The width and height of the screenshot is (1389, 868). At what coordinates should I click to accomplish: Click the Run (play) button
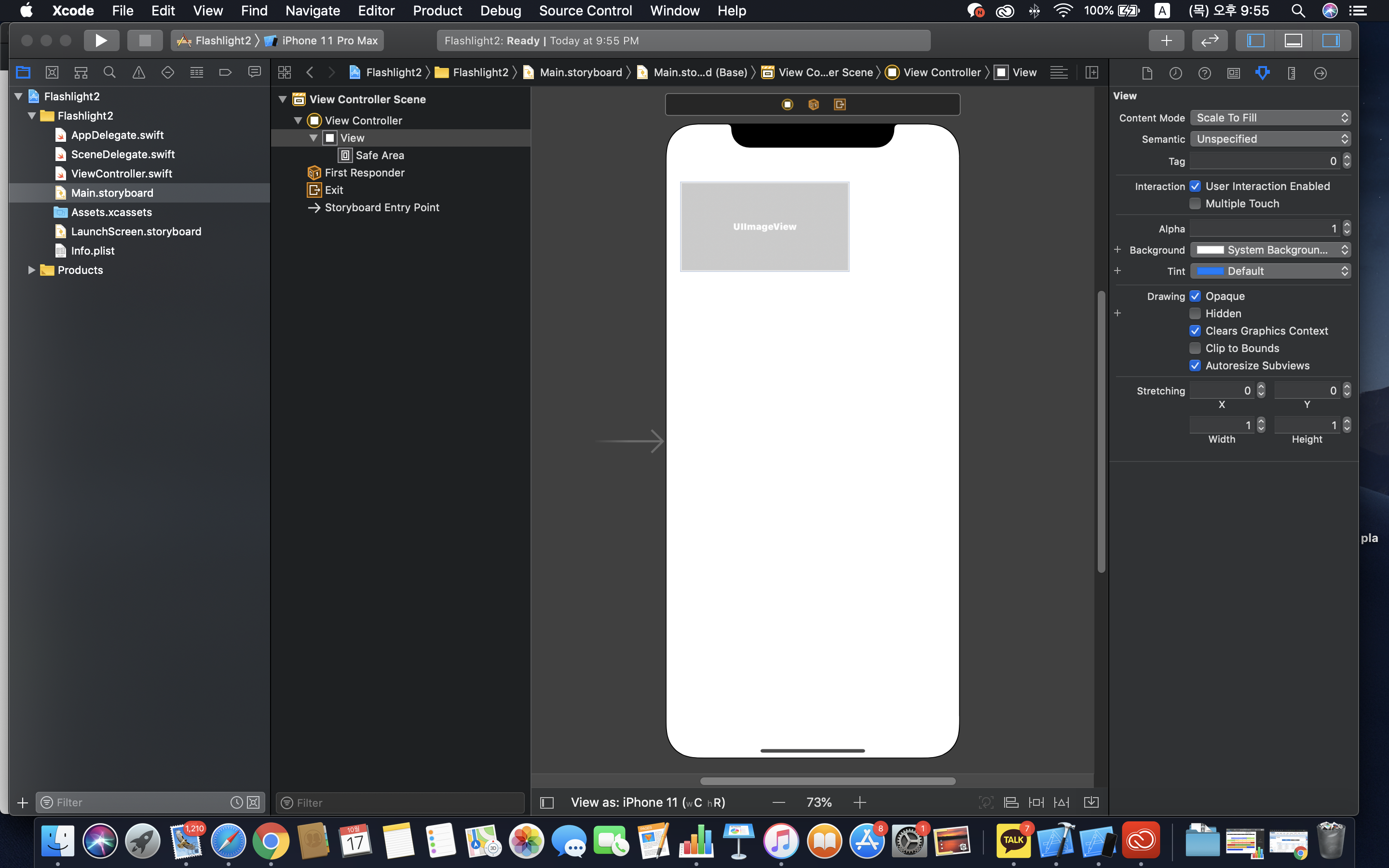[101, 40]
